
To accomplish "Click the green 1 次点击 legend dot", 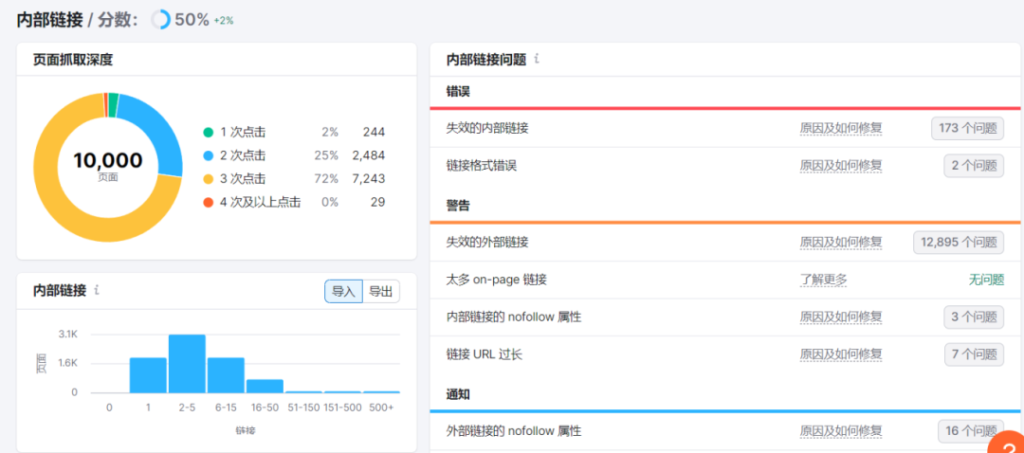I will tap(208, 132).
